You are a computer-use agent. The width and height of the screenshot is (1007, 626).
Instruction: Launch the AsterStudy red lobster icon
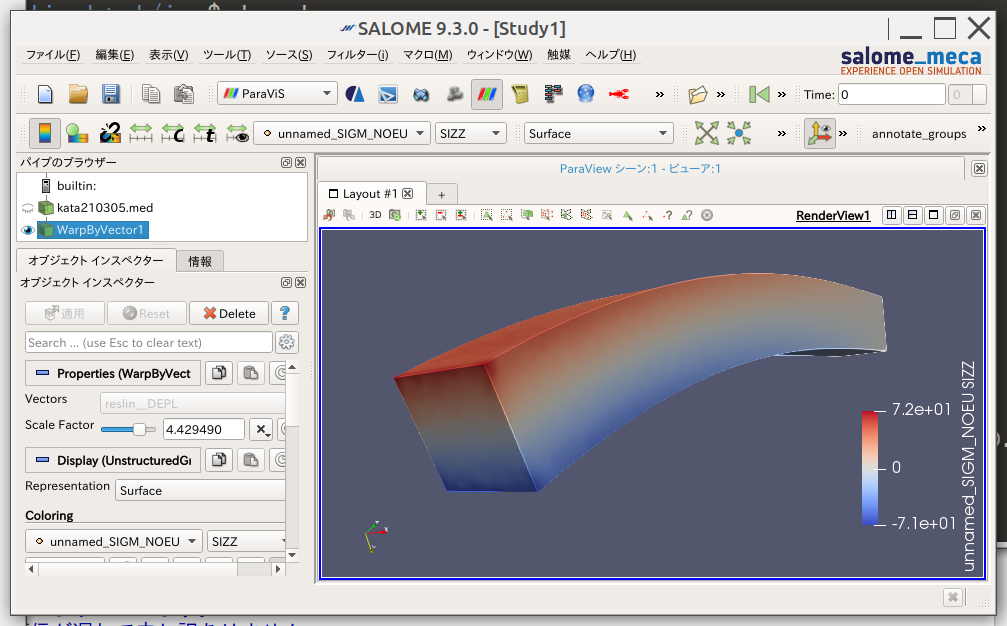619,94
